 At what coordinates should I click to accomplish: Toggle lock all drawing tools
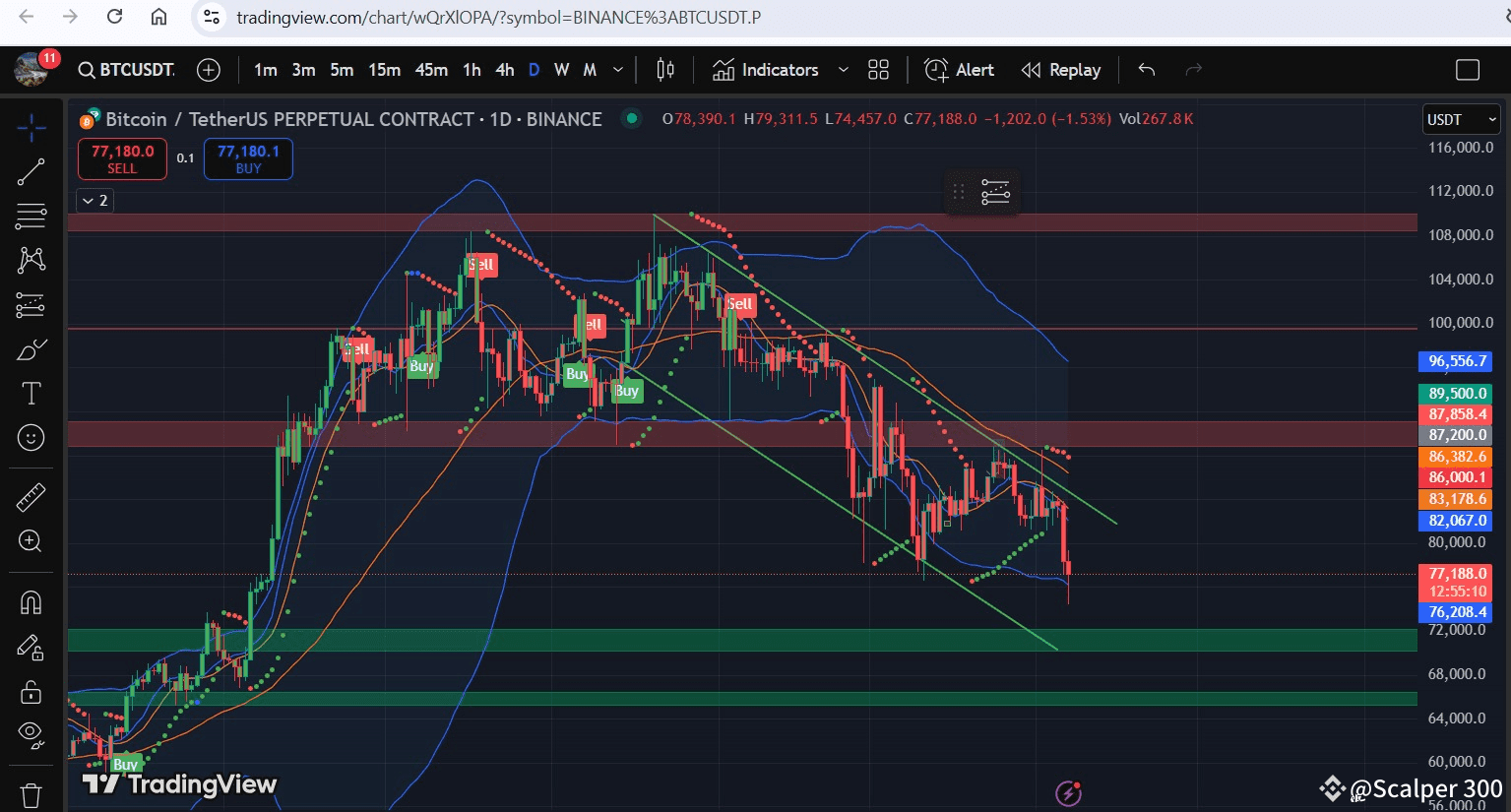tap(31, 692)
